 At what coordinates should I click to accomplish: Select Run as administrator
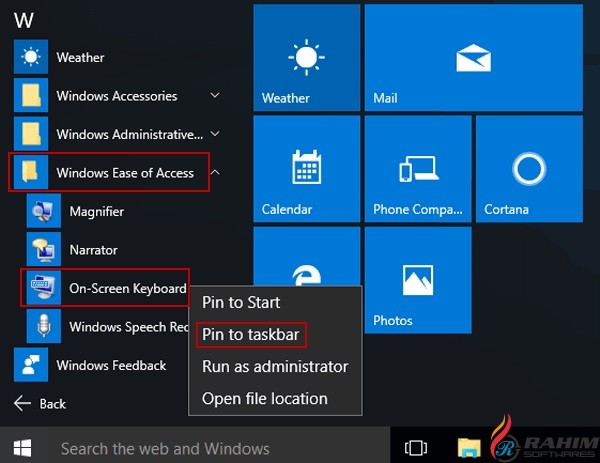tap(275, 367)
